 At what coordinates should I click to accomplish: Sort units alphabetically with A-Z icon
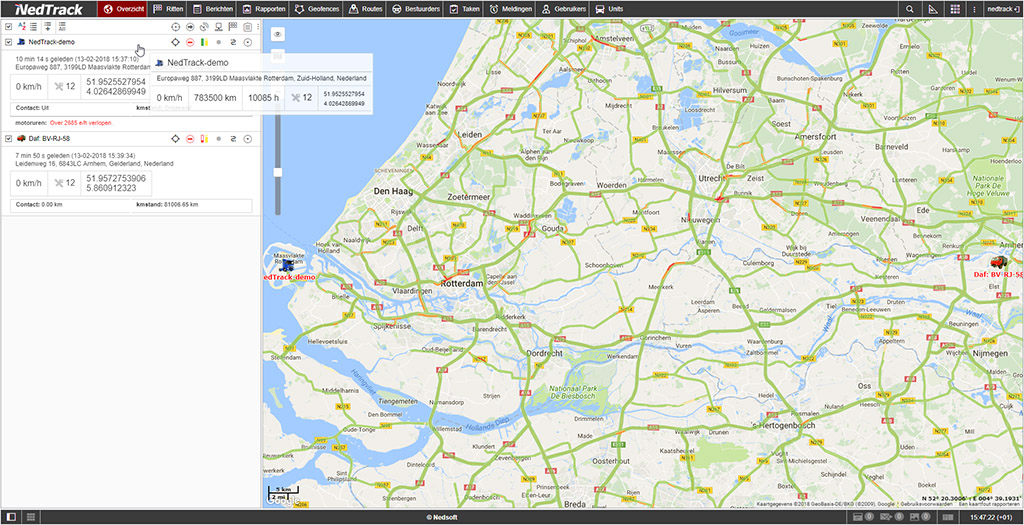tap(22, 27)
